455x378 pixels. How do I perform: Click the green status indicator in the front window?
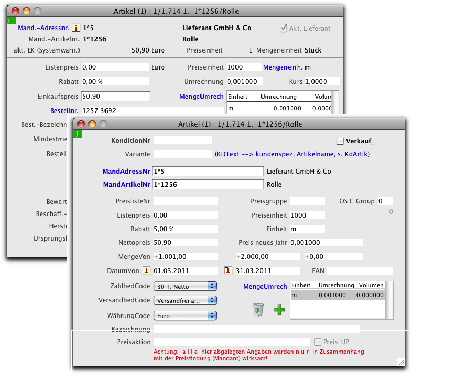click(x=77, y=134)
